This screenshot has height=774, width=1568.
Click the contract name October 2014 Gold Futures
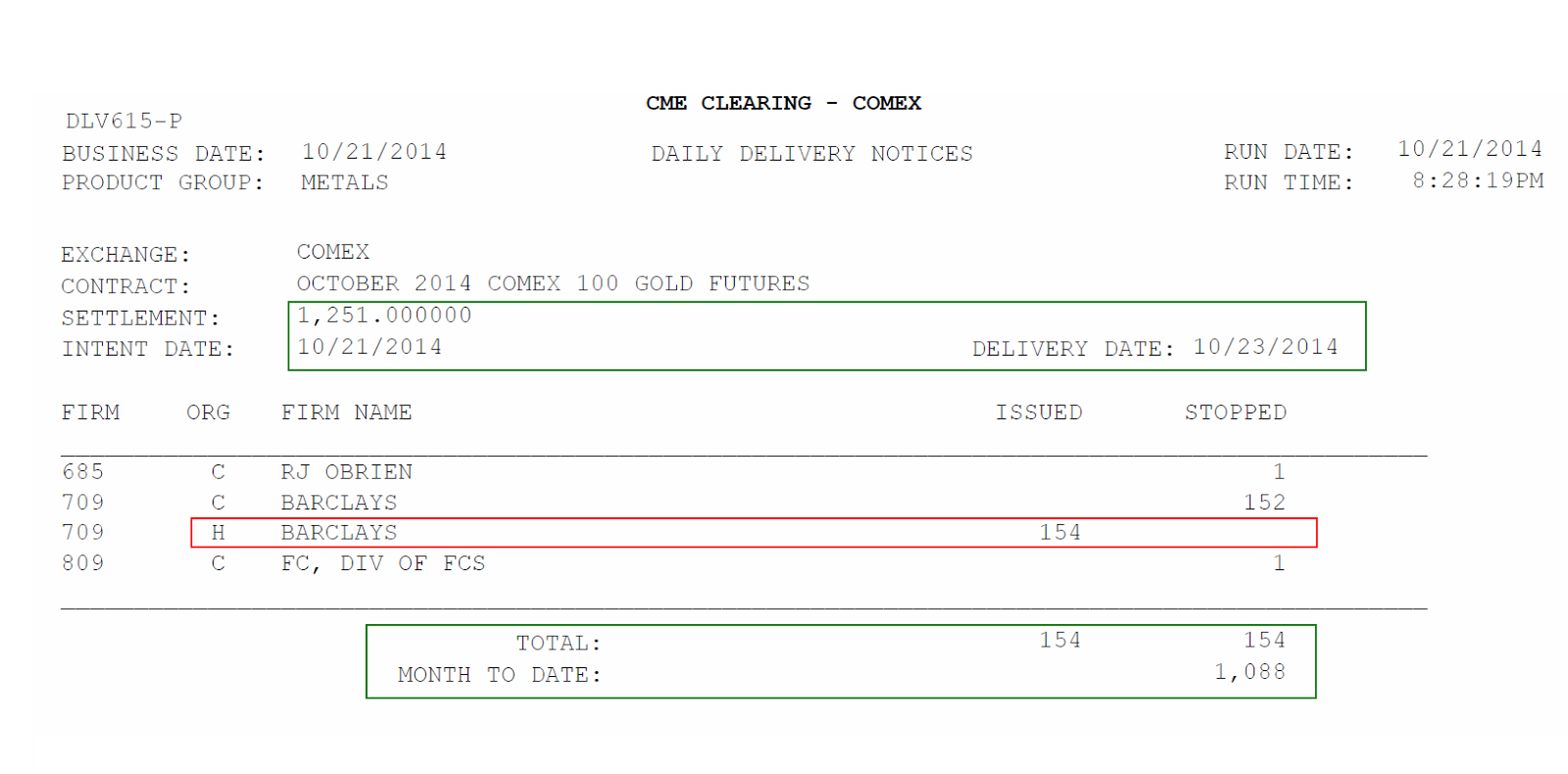click(553, 284)
